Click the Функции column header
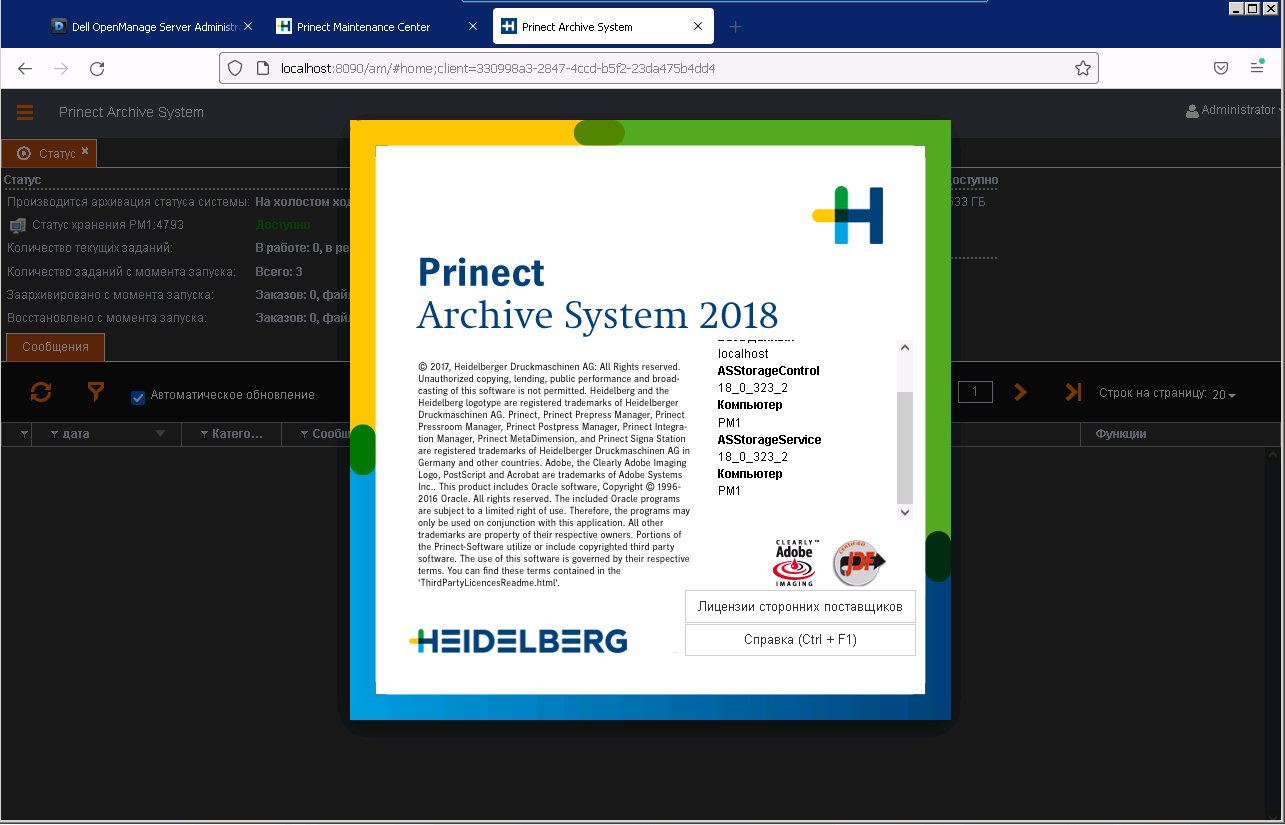This screenshot has height=825, width=1285. pyautogui.click(x=1121, y=434)
